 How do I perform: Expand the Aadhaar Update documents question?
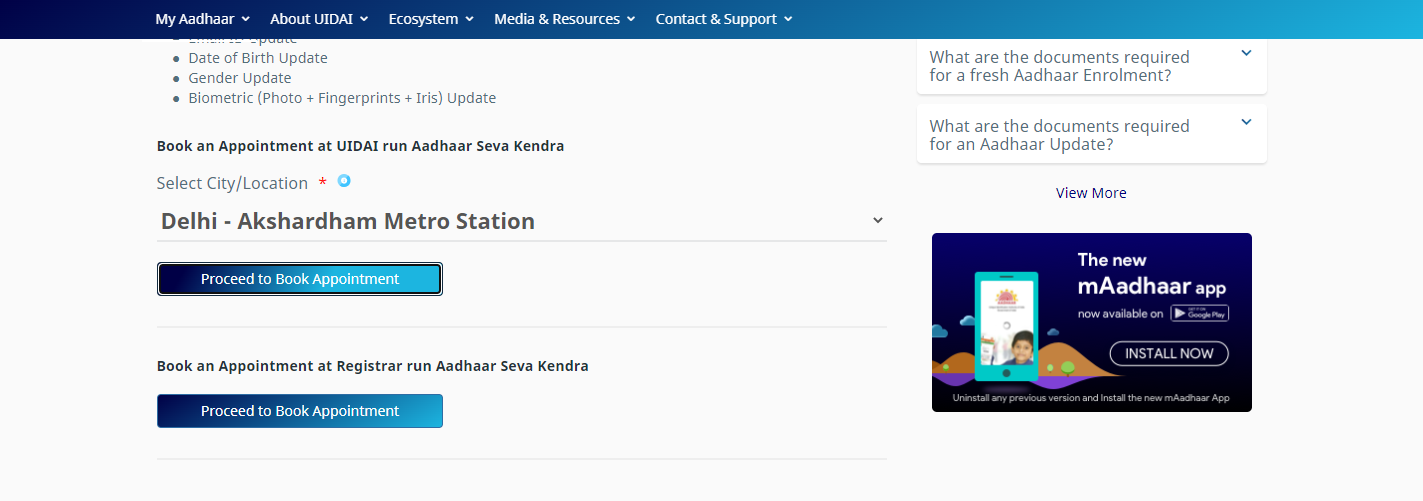coord(1092,135)
